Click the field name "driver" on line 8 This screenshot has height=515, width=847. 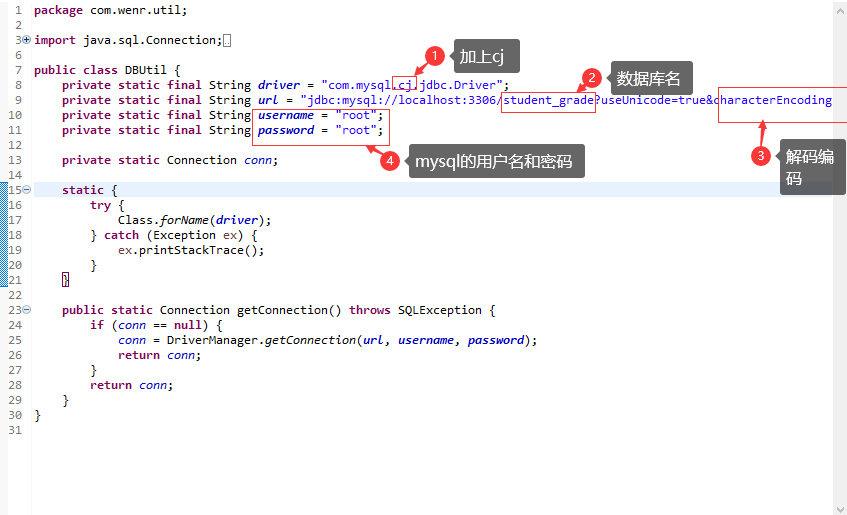pyautogui.click(x=279, y=85)
